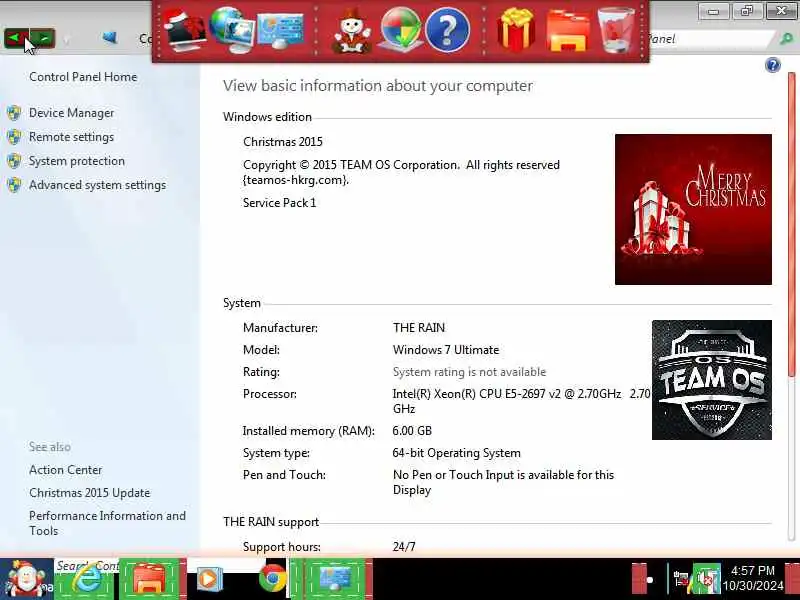Open System protection link
The width and height of the screenshot is (800, 600).
[x=77, y=161]
